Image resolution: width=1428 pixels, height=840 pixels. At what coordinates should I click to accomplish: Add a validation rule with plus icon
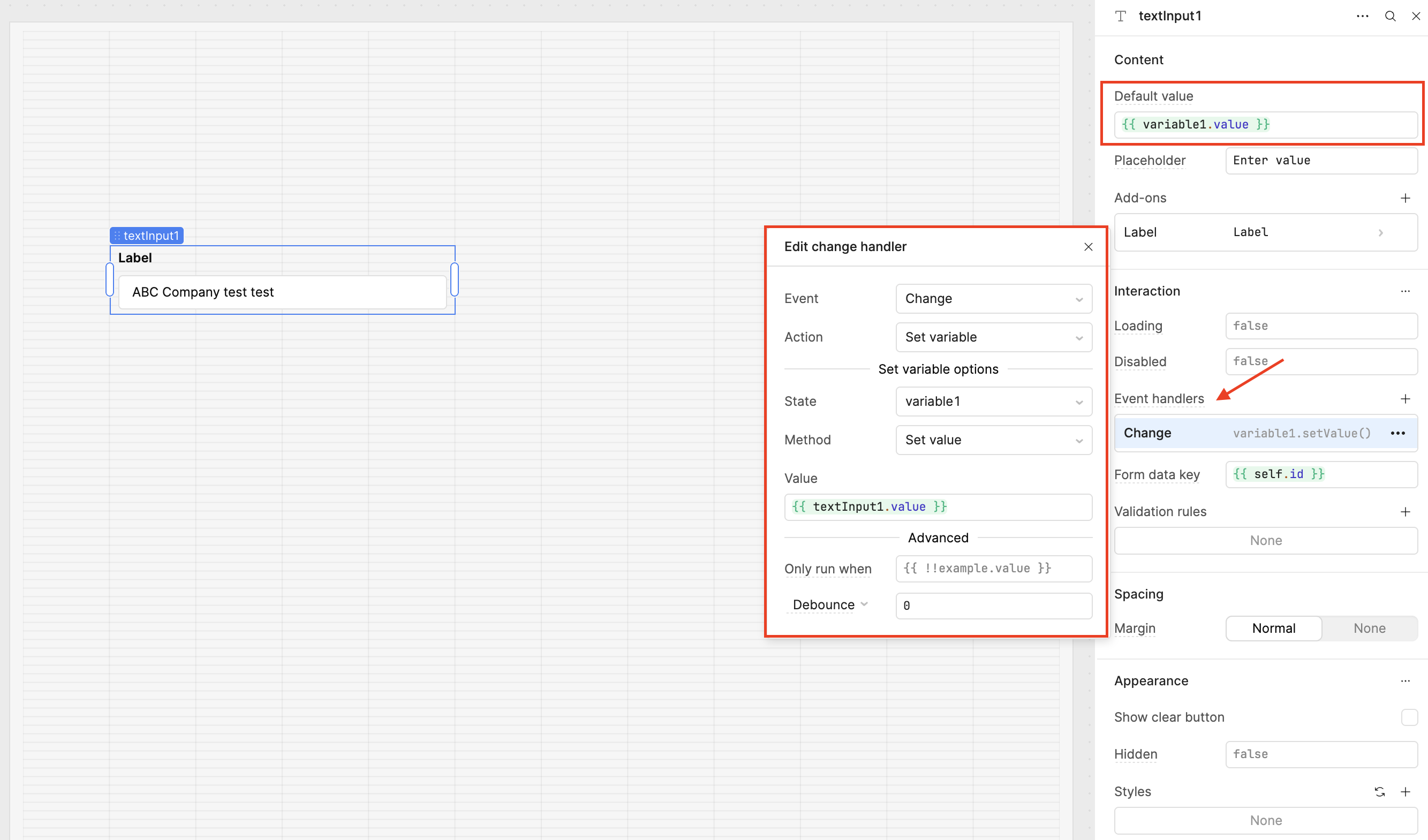tap(1405, 511)
